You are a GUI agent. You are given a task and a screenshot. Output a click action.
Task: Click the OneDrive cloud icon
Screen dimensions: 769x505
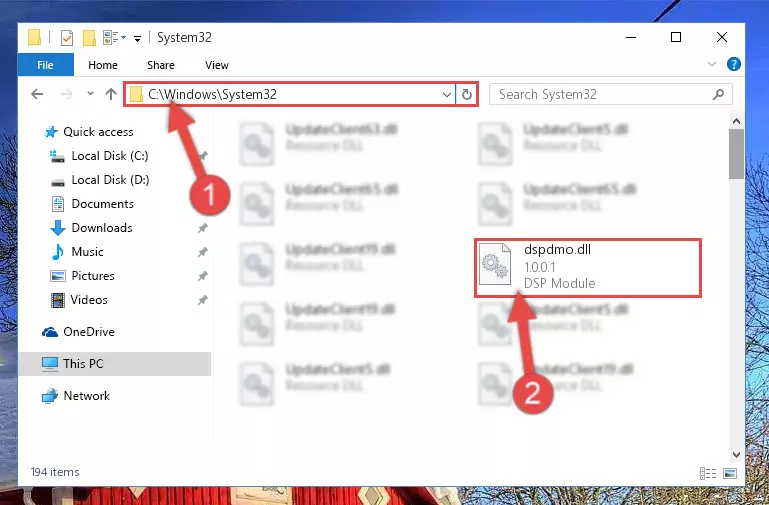50,332
